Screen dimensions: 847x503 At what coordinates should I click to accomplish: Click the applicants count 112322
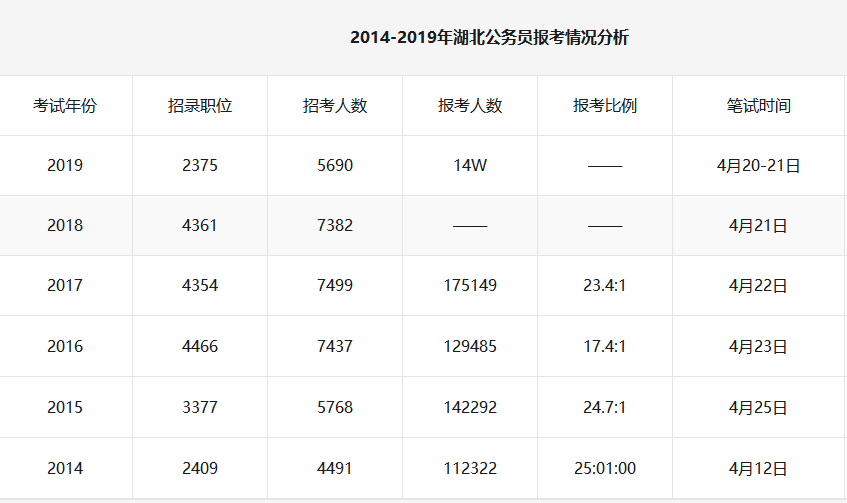coord(470,468)
